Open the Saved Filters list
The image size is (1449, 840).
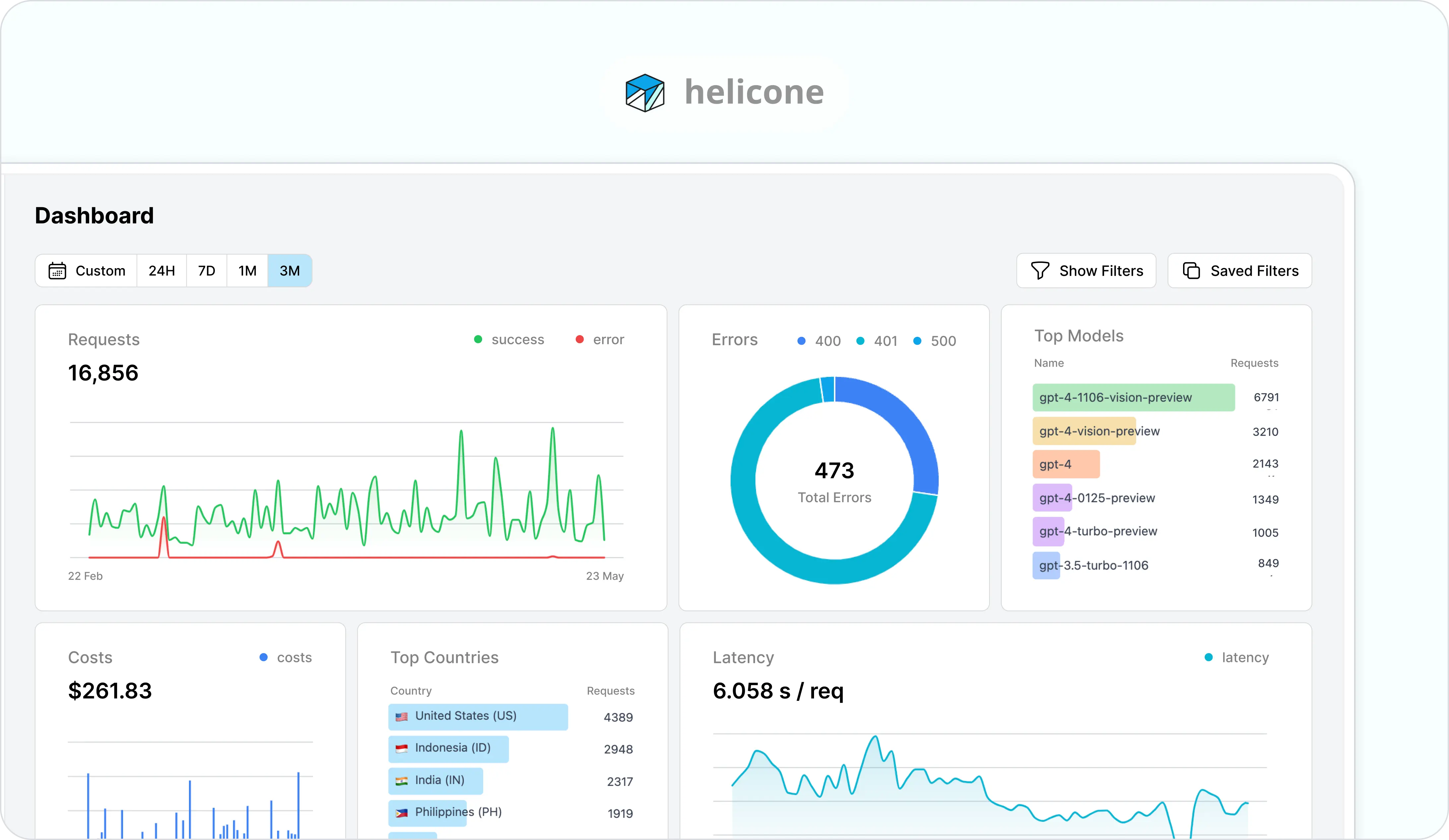1240,270
